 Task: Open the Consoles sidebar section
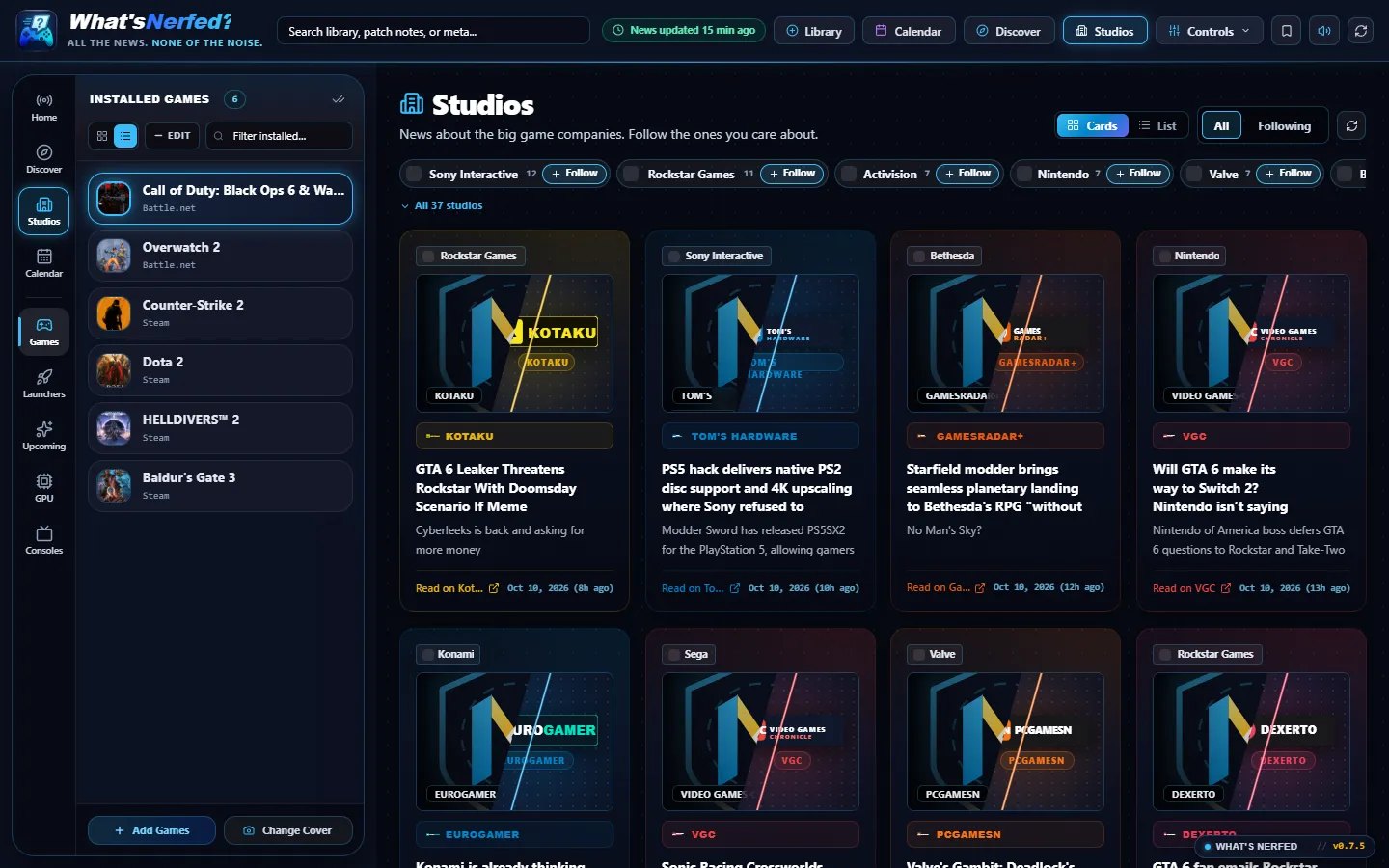point(43,540)
